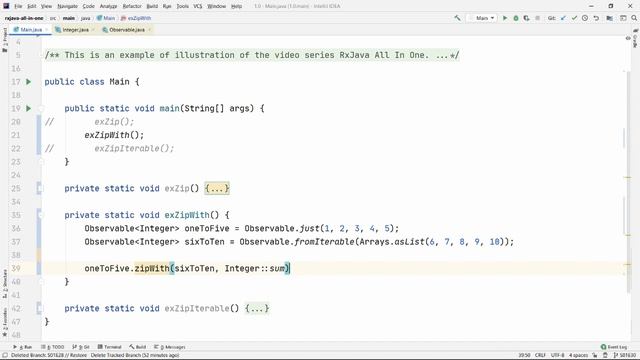Toggle fold marker at exZip line 25

tap(40, 189)
